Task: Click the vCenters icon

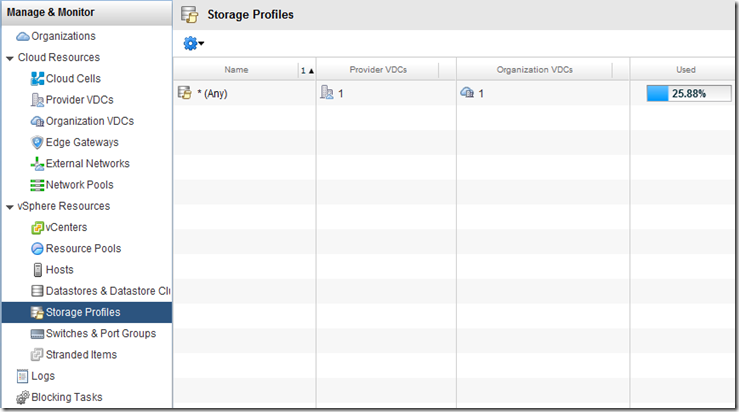Action: coord(38,227)
